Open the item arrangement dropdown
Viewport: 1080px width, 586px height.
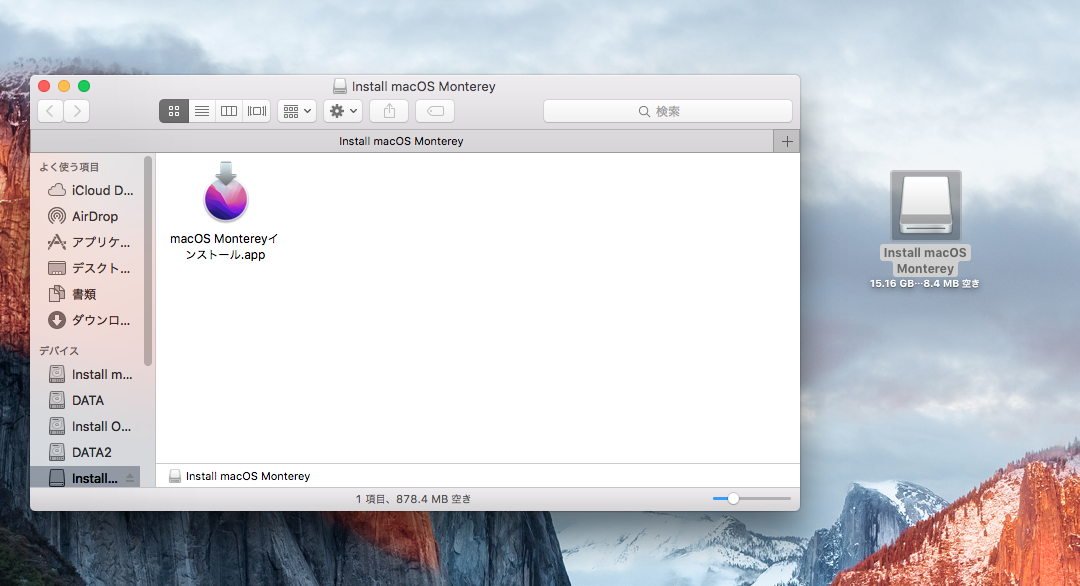(297, 111)
